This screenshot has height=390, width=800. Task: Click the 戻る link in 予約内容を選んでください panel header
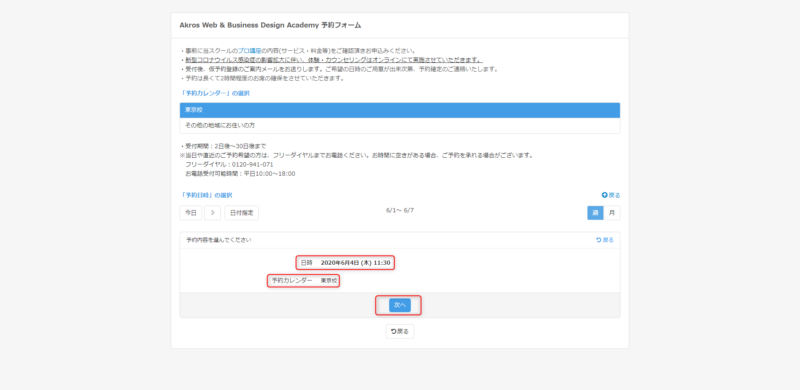[x=605, y=240]
